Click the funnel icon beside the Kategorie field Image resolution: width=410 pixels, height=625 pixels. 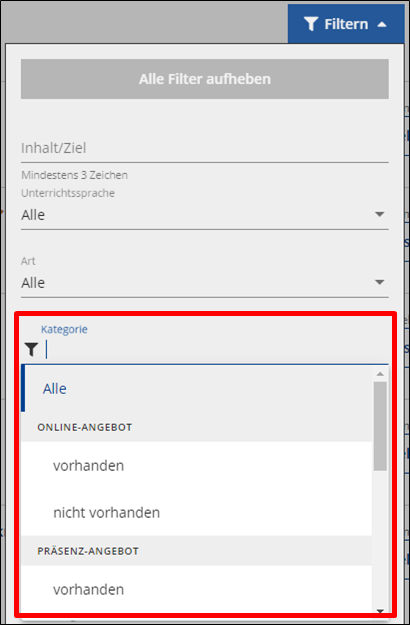pos(31,350)
